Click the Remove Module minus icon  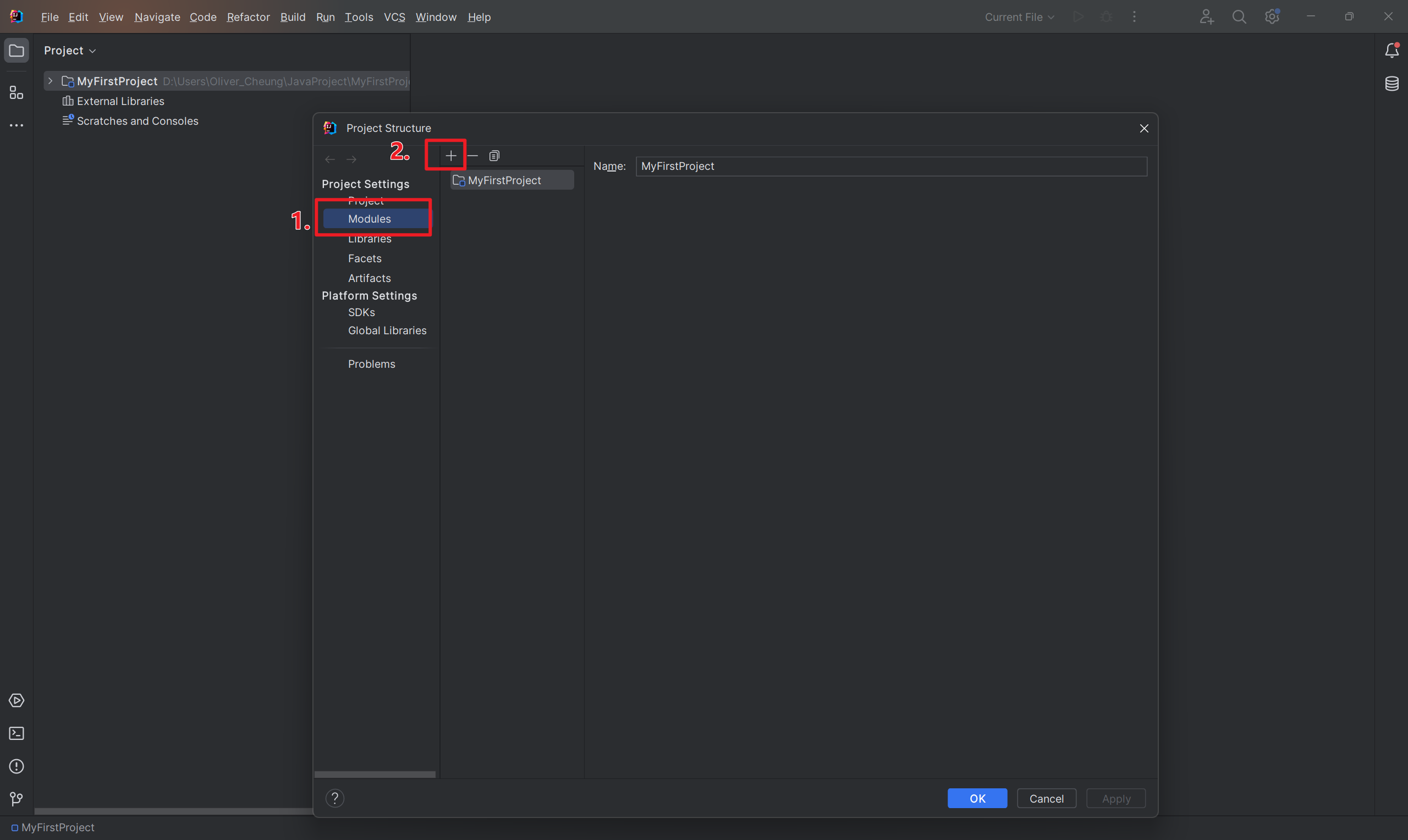point(472,155)
